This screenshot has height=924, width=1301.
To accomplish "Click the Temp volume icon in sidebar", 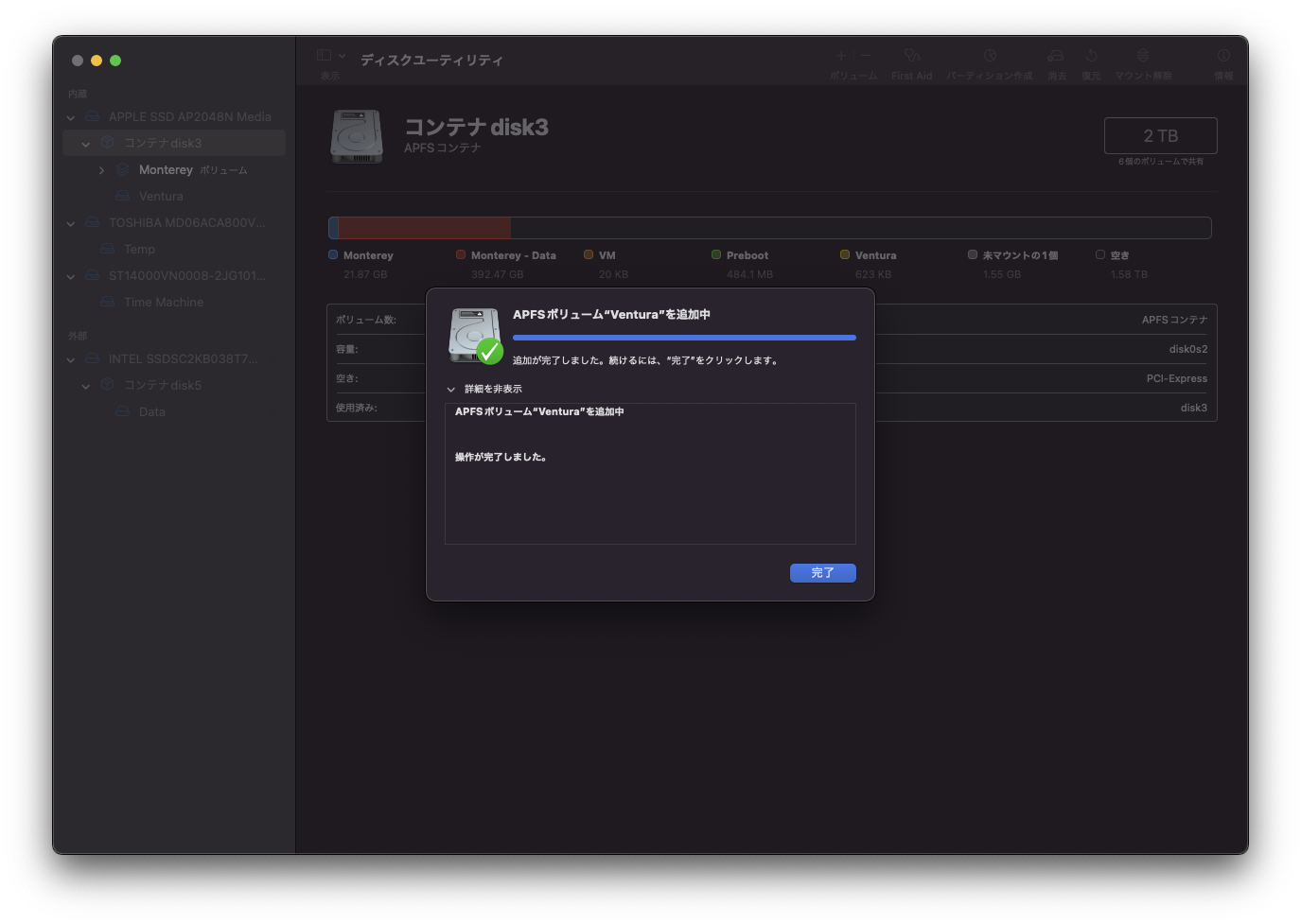I will [108, 249].
